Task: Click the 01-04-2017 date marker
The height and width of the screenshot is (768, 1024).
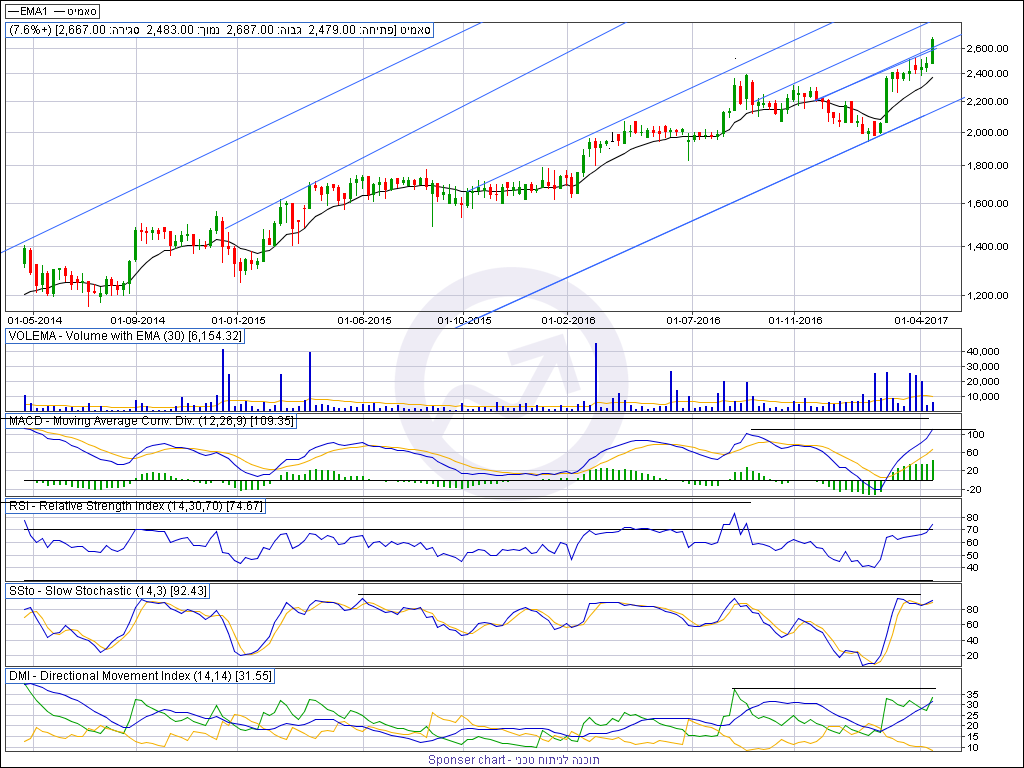Action: tap(921, 321)
